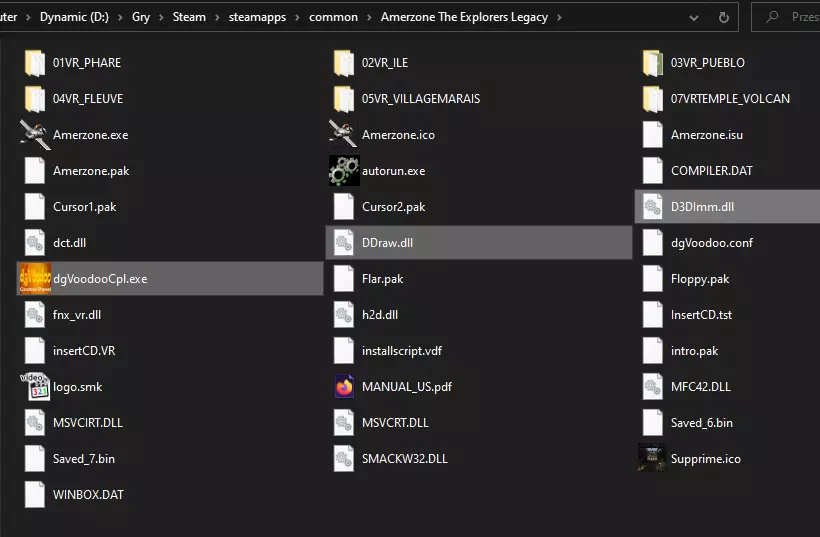This screenshot has height=537, width=820.
Task: Select the file name intro.pak
Action: (x=694, y=351)
